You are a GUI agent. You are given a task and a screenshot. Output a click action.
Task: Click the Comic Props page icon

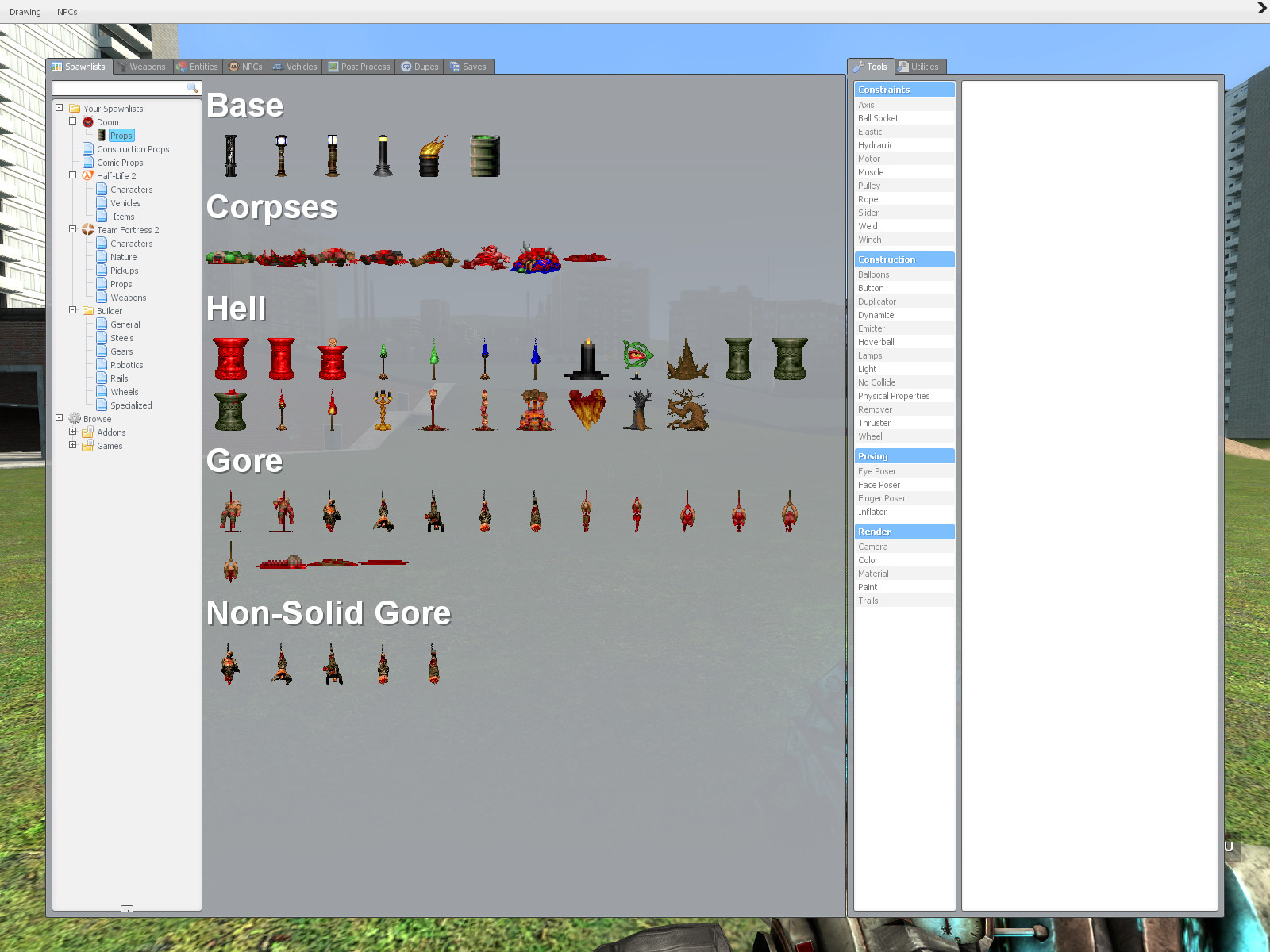pyautogui.click(x=88, y=163)
